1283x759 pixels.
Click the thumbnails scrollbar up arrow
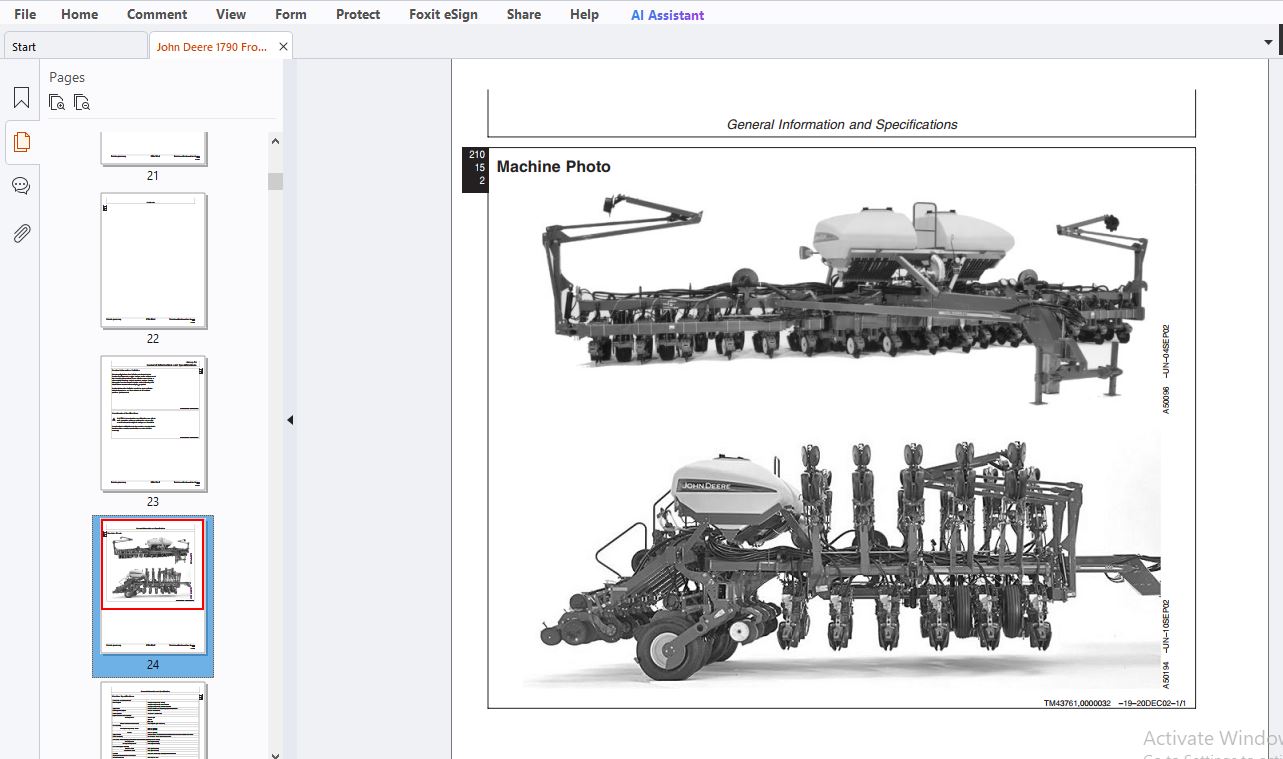(x=275, y=141)
